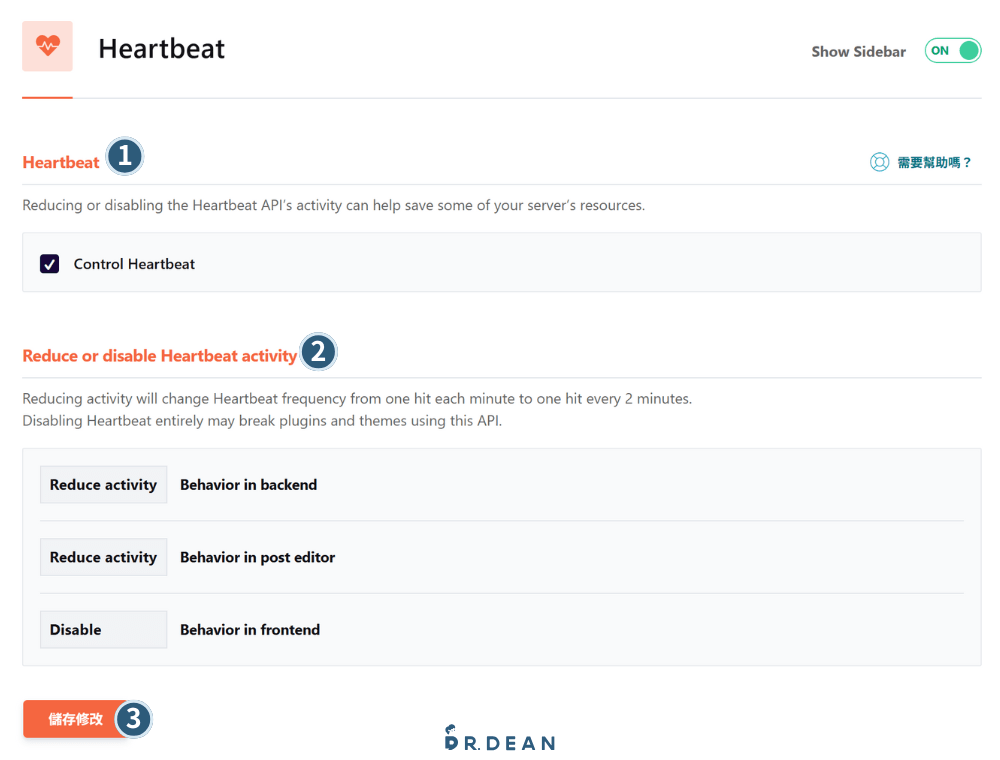Click numbered badge 1 beside Heartbeat
The width and height of the screenshot is (1000, 760).
pyautogui.click(x=124, y=156)
